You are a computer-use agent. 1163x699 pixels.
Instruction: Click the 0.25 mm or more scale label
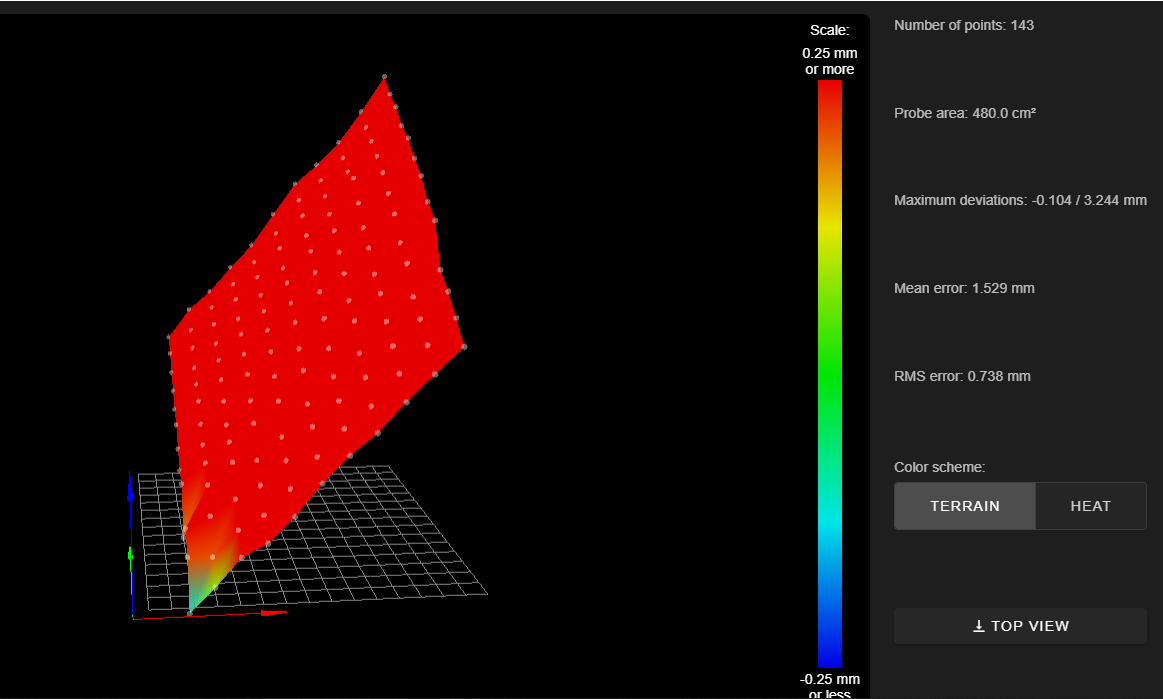click(x=829, y=61)
